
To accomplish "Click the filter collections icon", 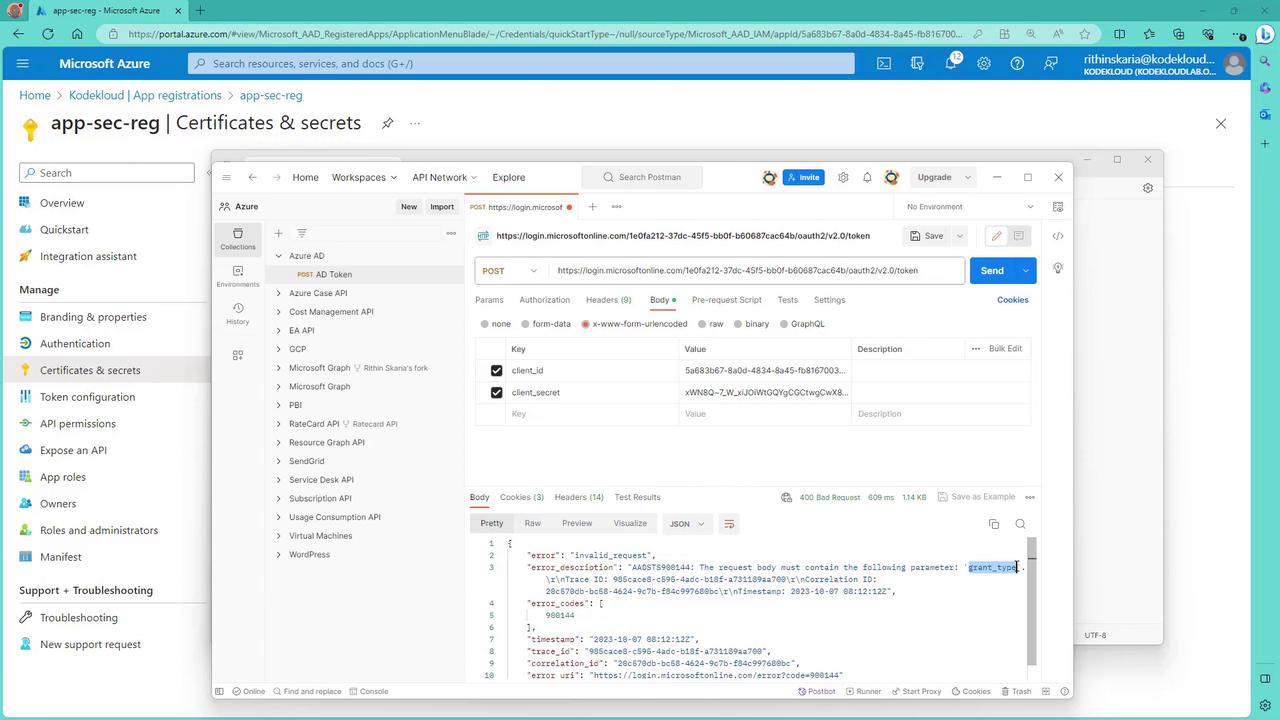I will (x=301, y=233).
